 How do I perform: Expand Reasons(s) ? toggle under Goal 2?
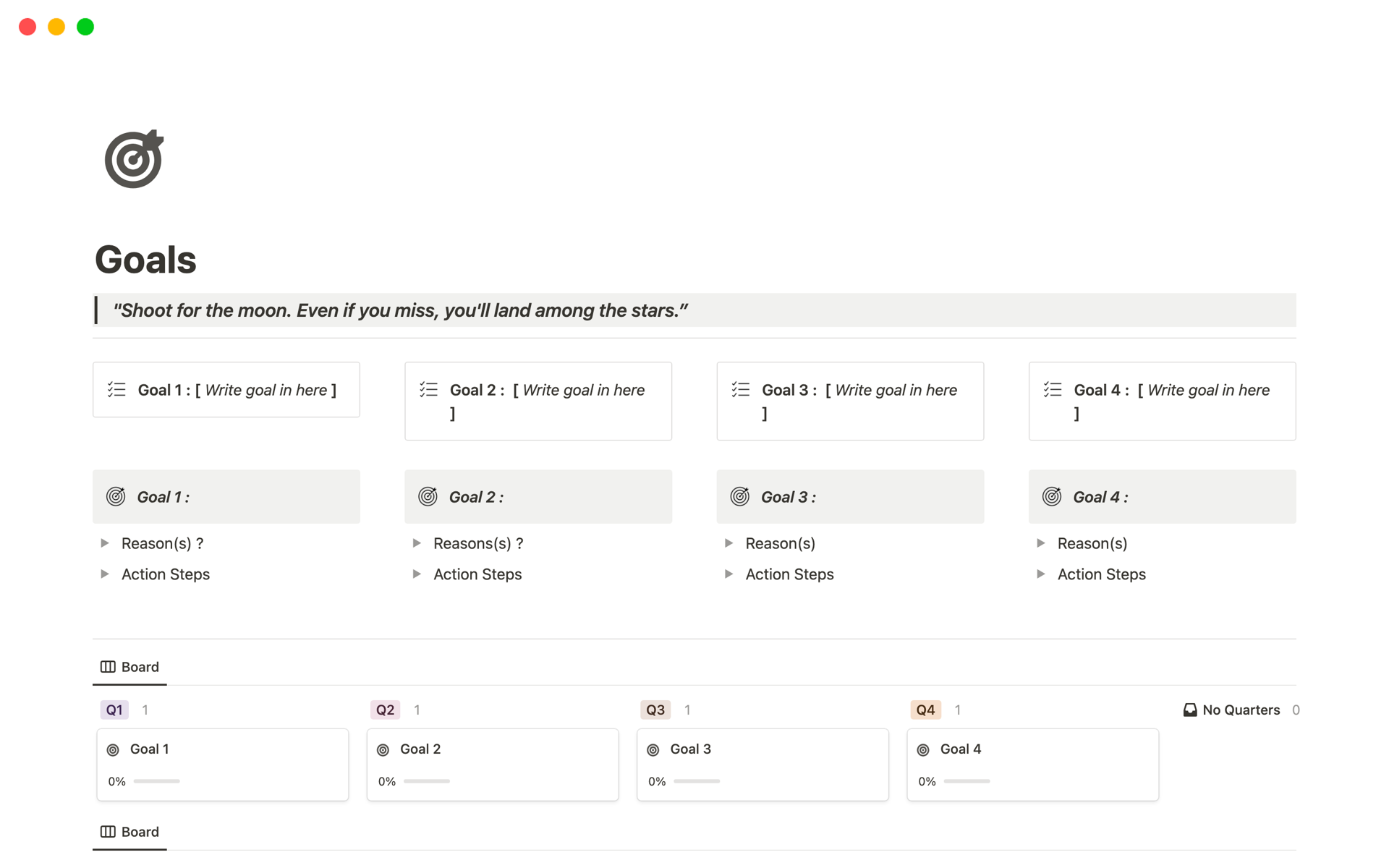pyautogui.click(x=417, y=543)
